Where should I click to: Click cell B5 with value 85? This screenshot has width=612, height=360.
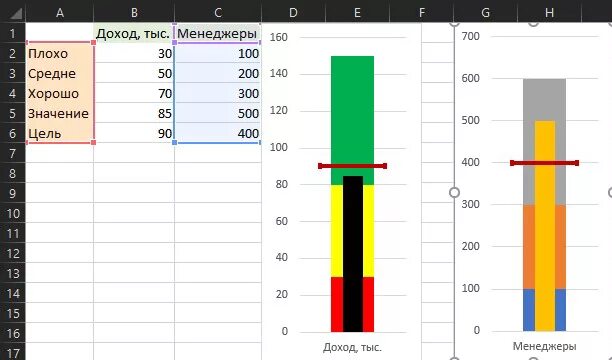134,113
